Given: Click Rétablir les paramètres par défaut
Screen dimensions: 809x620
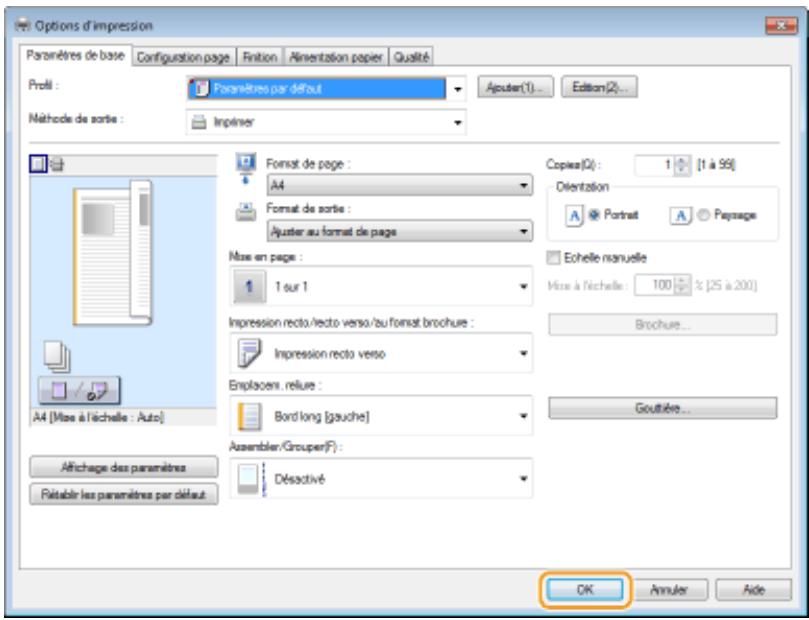Looking at the screenshot, I should 123,495.
